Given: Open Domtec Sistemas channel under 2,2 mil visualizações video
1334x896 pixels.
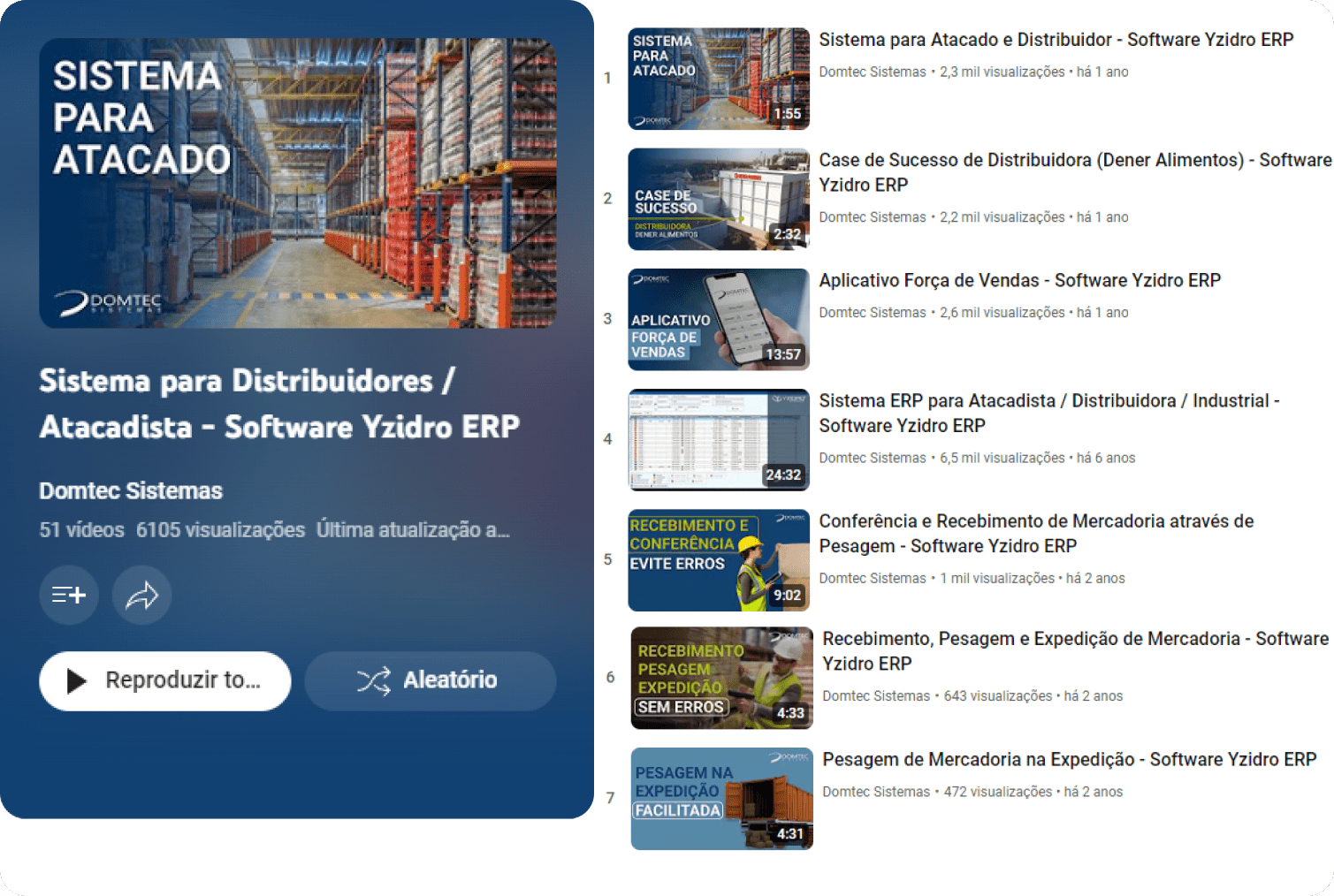Looking at the screenshot, I should [x=873, y=217].
